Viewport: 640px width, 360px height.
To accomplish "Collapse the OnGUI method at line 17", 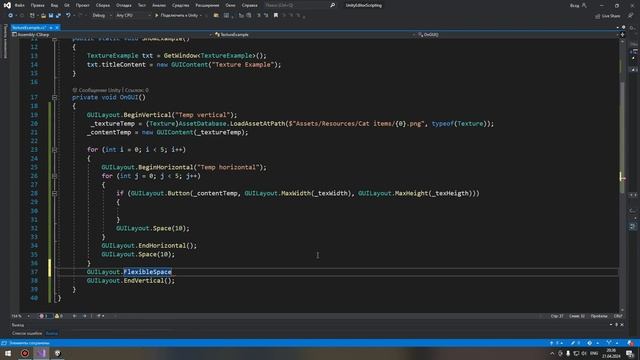I will (x=54, y=98).
